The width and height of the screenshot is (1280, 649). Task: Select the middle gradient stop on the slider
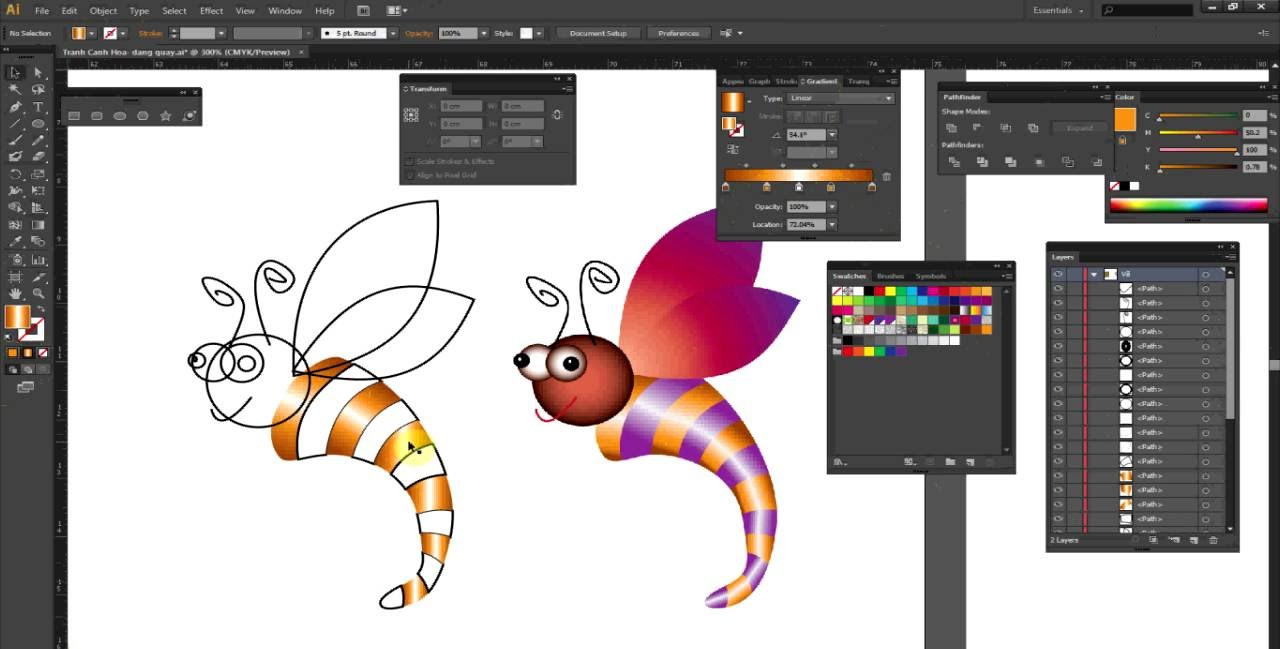pyautogui.click(x=798, y=186)
